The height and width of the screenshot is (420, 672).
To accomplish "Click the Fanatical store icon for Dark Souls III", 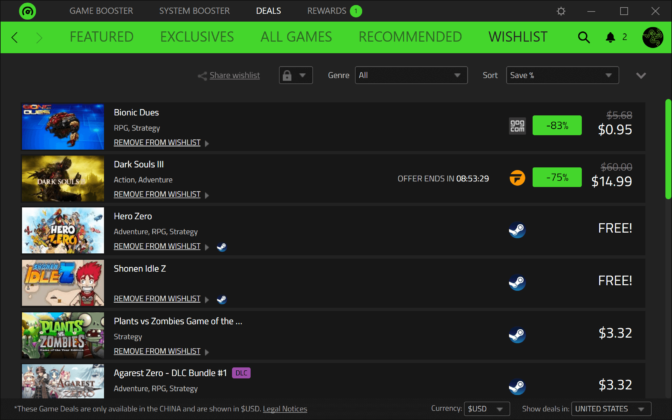I will (x=517, y=177).
